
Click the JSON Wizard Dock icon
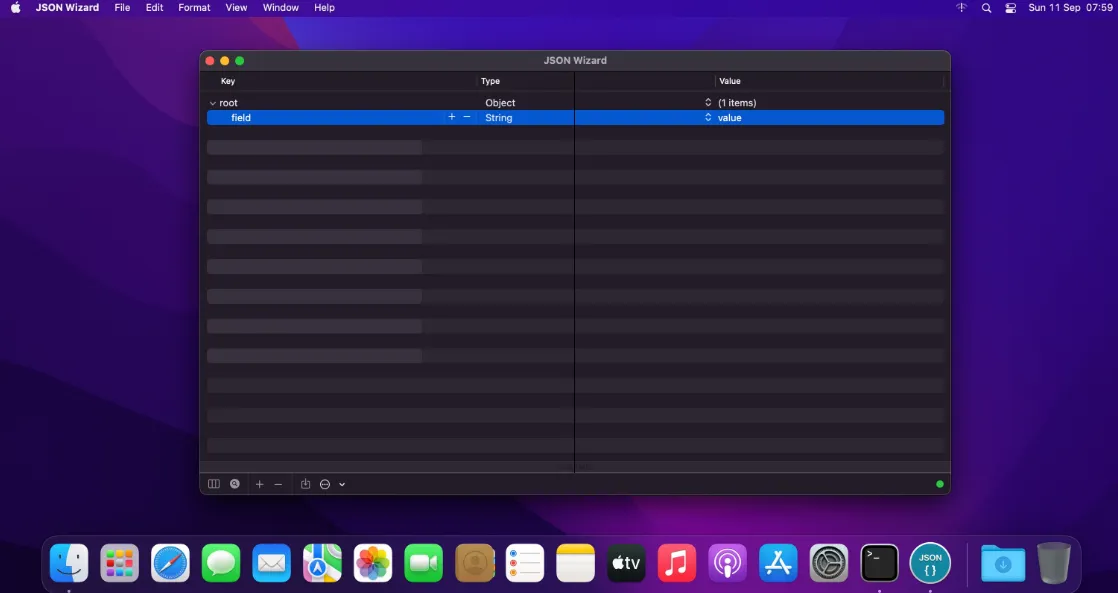click(x=930, y=563)
